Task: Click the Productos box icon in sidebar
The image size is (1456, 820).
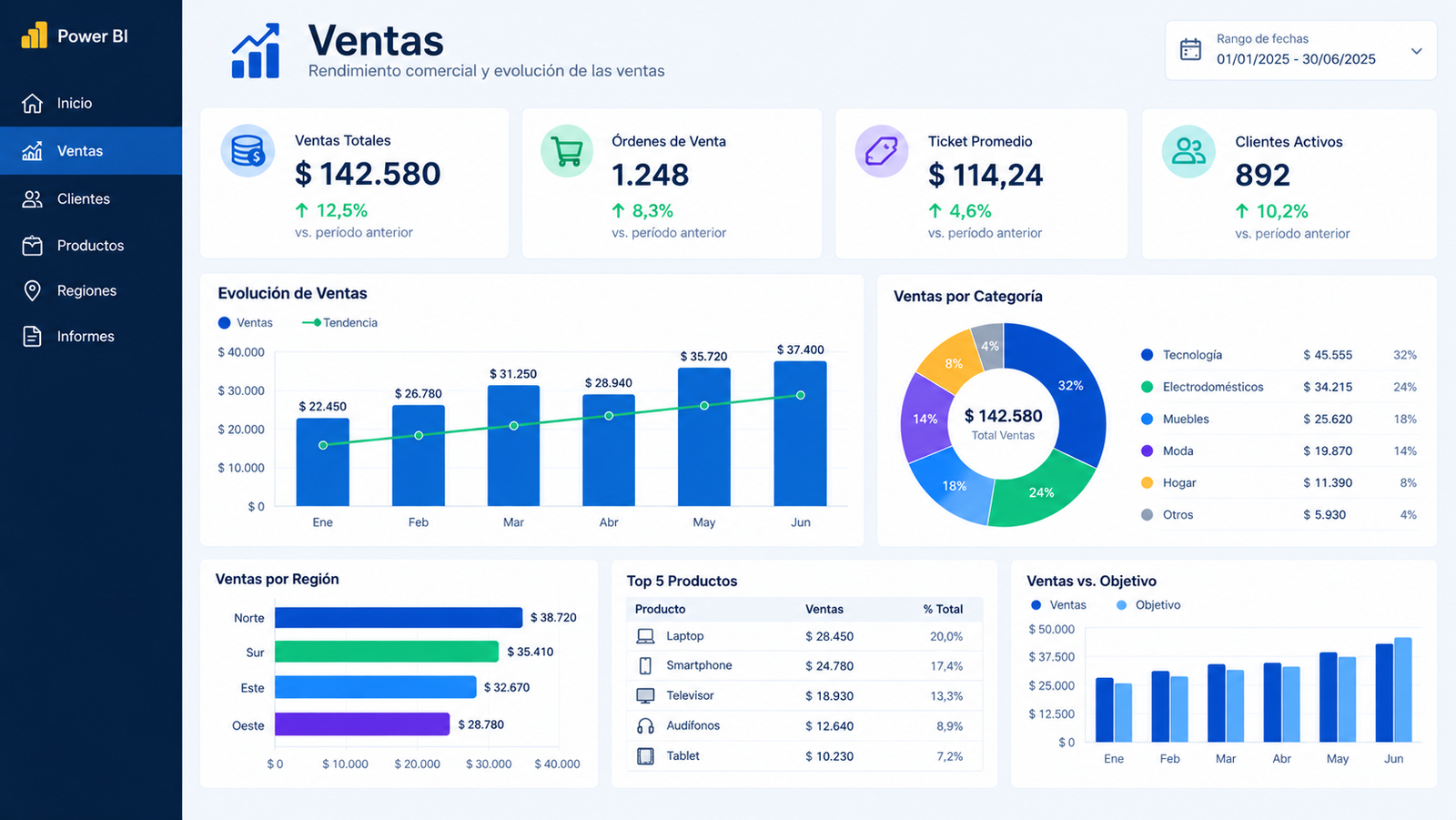Action: pyautogui.click(x=32, y=245)
